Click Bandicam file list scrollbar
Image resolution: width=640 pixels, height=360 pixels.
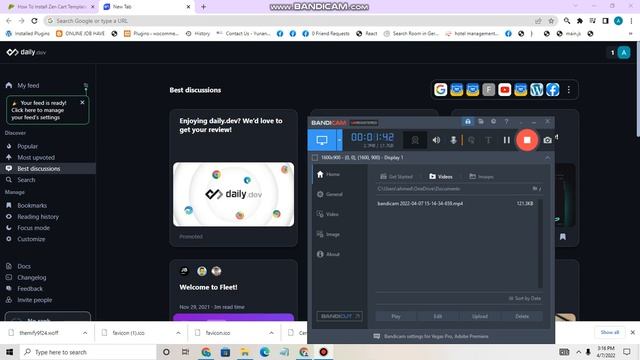[540, 243]
